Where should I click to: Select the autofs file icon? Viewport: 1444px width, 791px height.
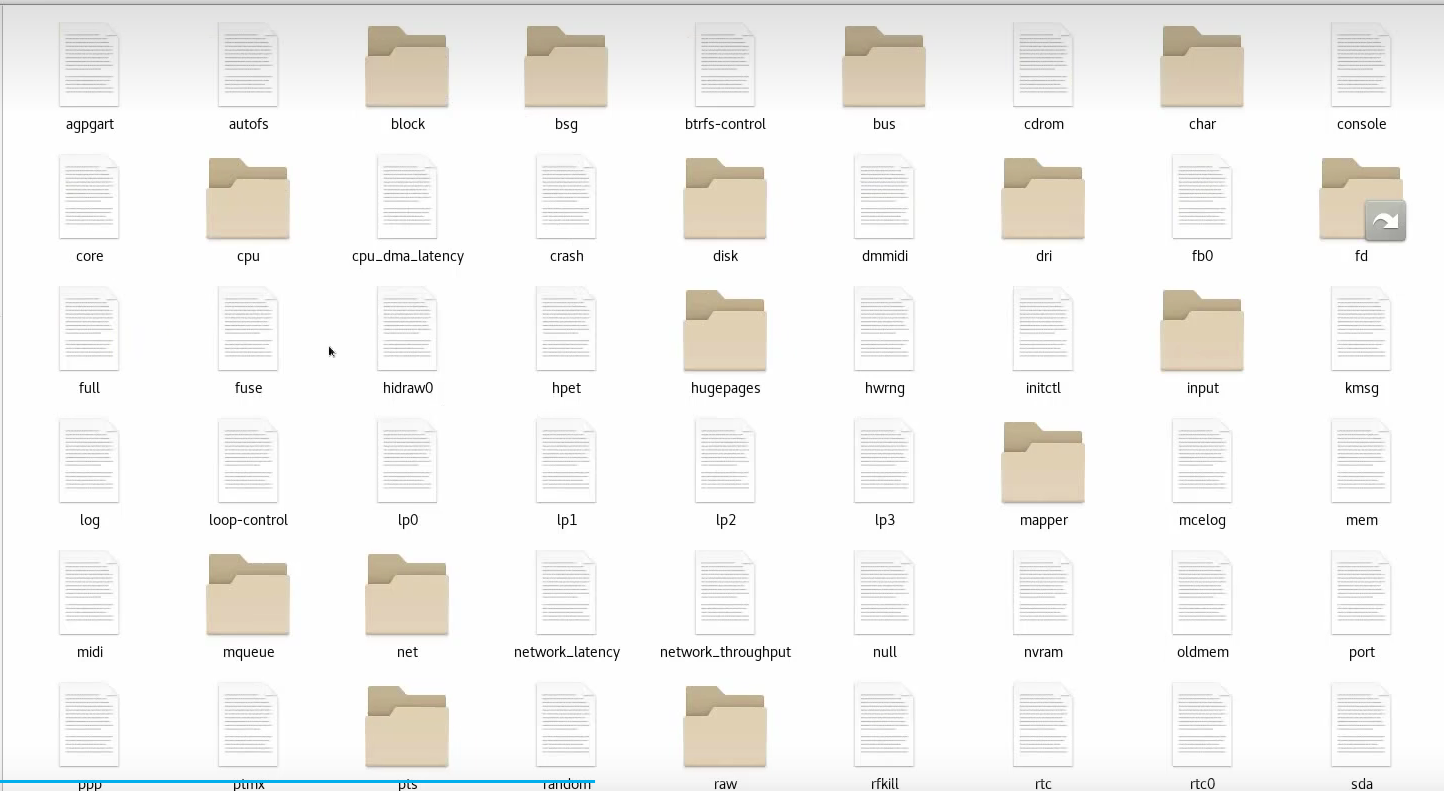[x=248, y=65]
